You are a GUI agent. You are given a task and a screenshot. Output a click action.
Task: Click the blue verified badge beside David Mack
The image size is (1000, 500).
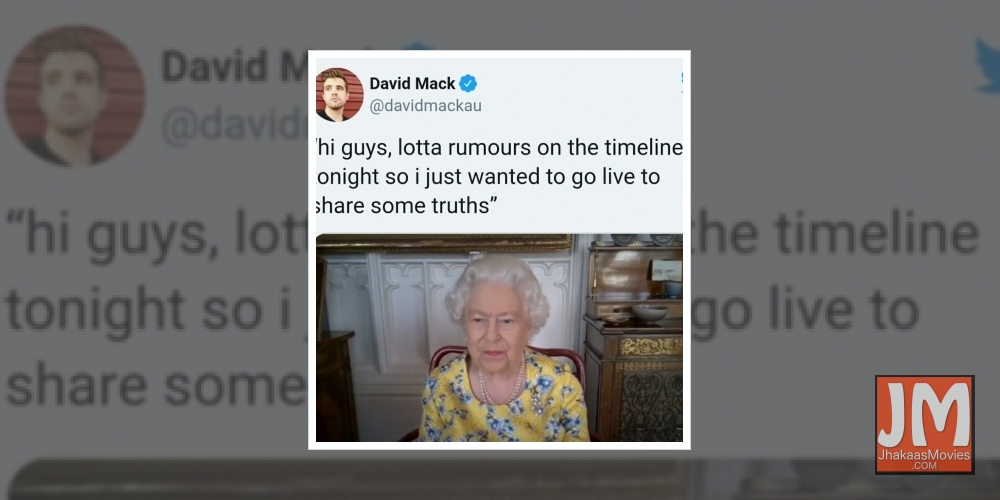(x=468, y=84)
